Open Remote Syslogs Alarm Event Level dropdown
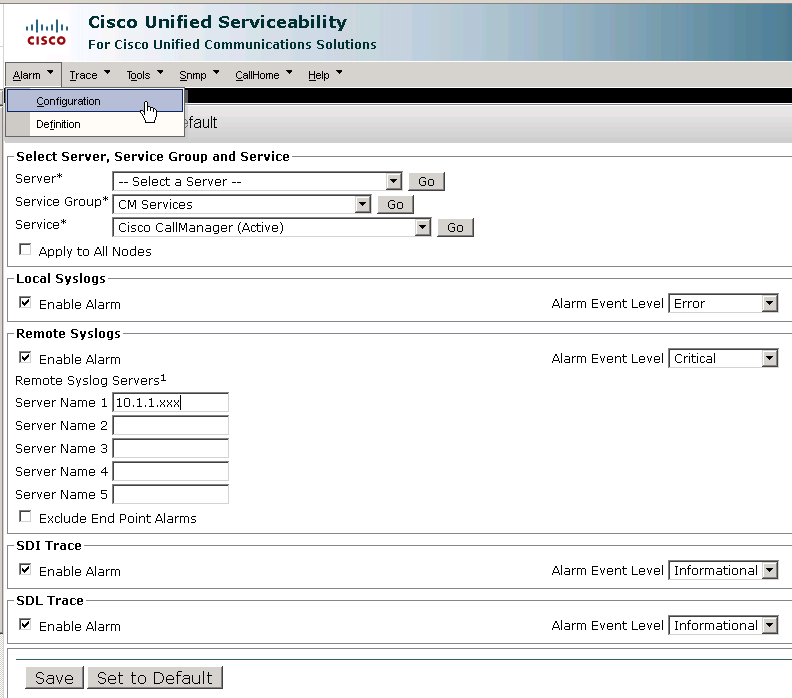792x698 pixels. coord(723,359)
